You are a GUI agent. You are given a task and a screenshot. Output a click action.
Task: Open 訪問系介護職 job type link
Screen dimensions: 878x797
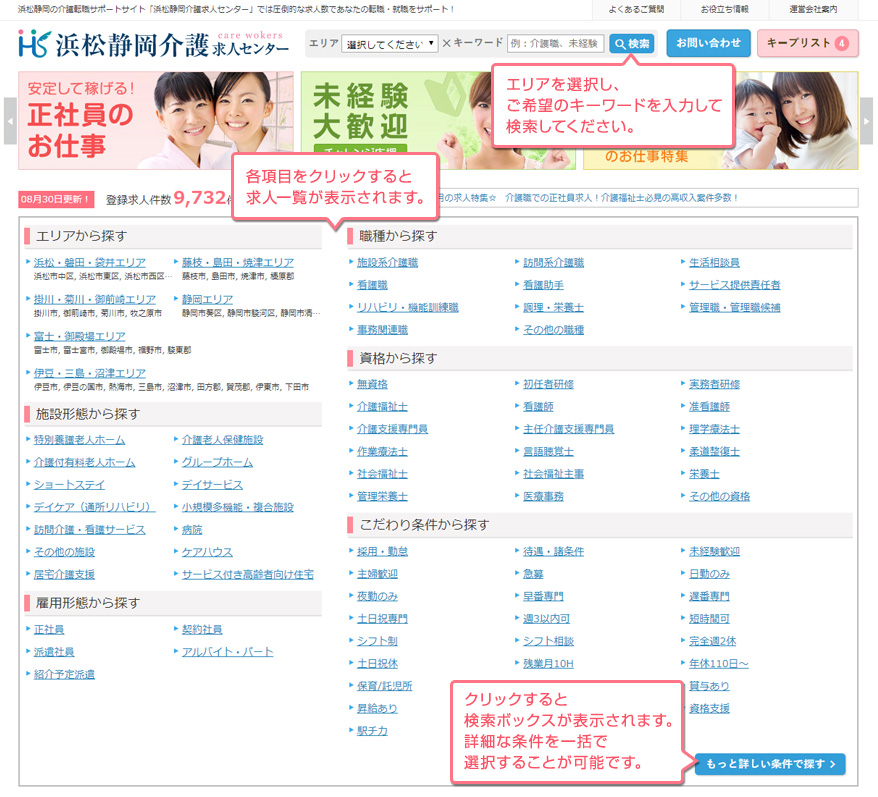[x=553, y=262]
